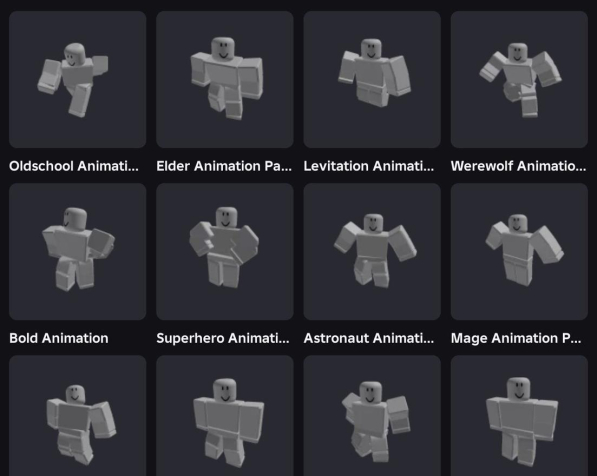The width and height of the screenshot is (597, 476).
Task: Click the Astronaut Animation title text
Action: click(x=369, y=338)
